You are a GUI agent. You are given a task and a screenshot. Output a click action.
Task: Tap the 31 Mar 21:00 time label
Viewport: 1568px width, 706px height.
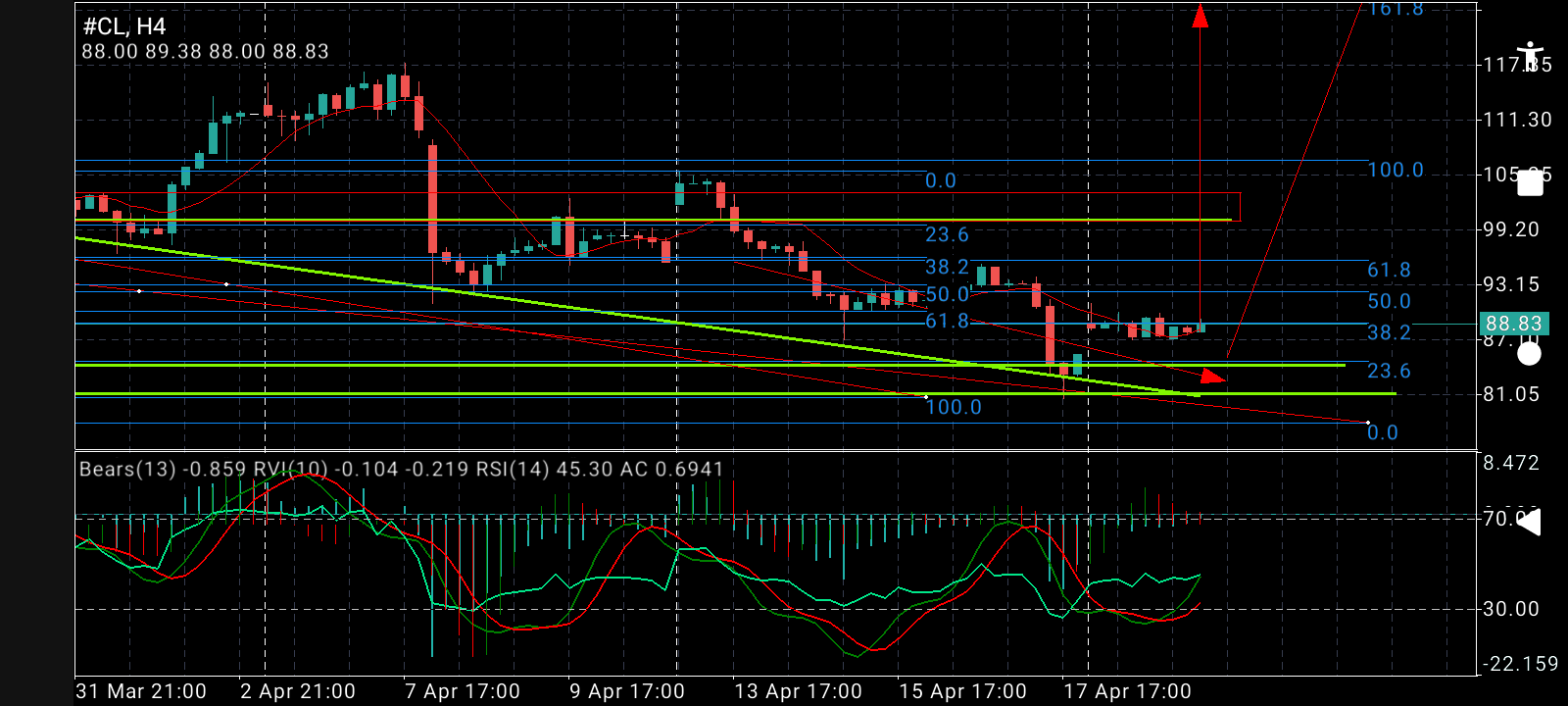point(141,691)
